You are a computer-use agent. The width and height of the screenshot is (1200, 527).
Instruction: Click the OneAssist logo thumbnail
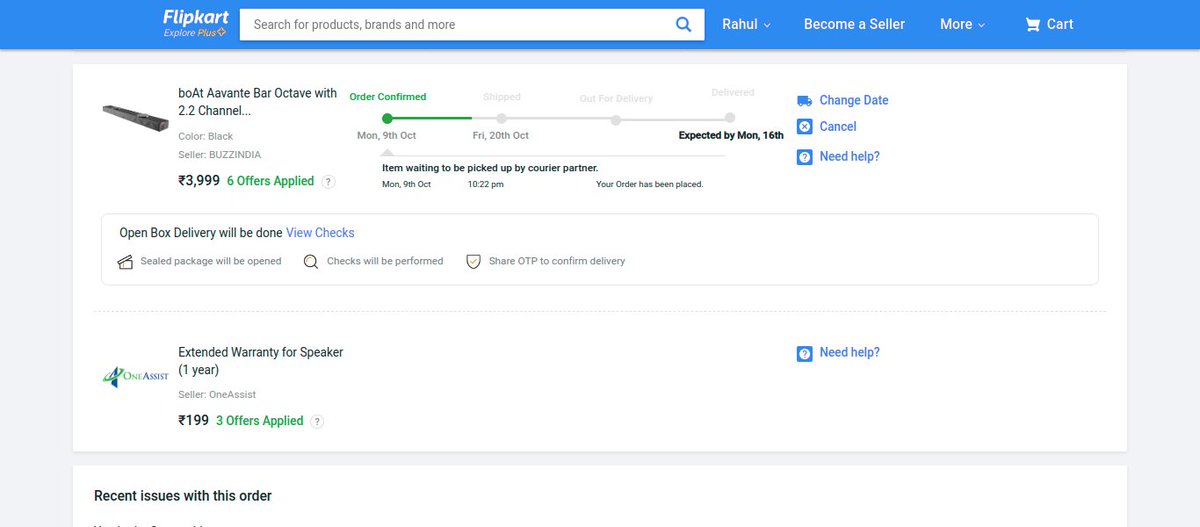tap(136, 377)
